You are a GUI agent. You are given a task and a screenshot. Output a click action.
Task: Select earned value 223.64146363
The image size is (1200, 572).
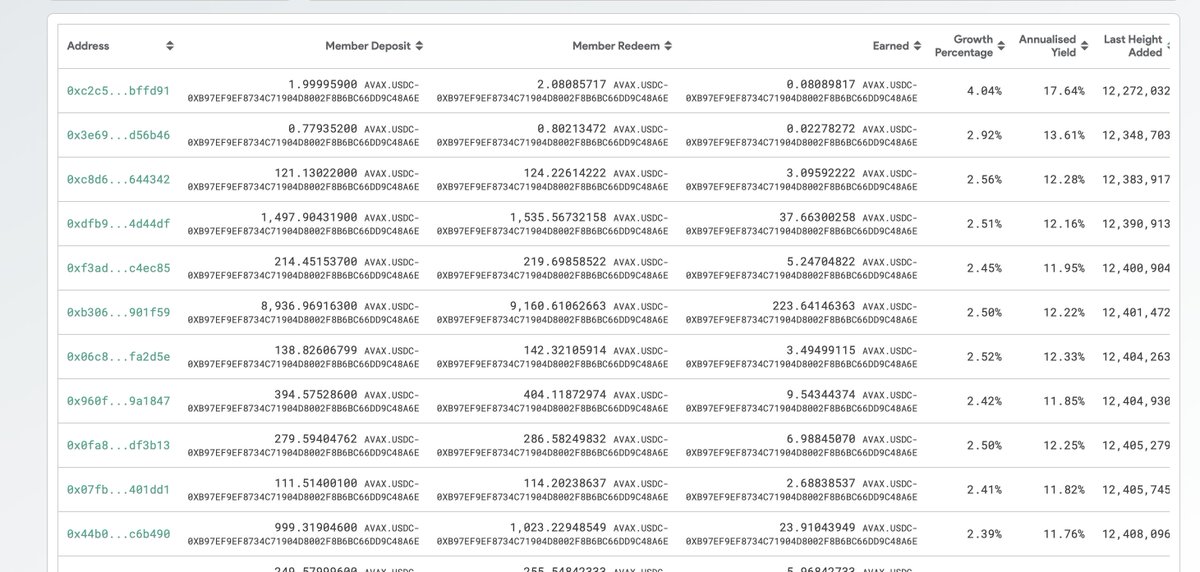[x=812, y=306]
